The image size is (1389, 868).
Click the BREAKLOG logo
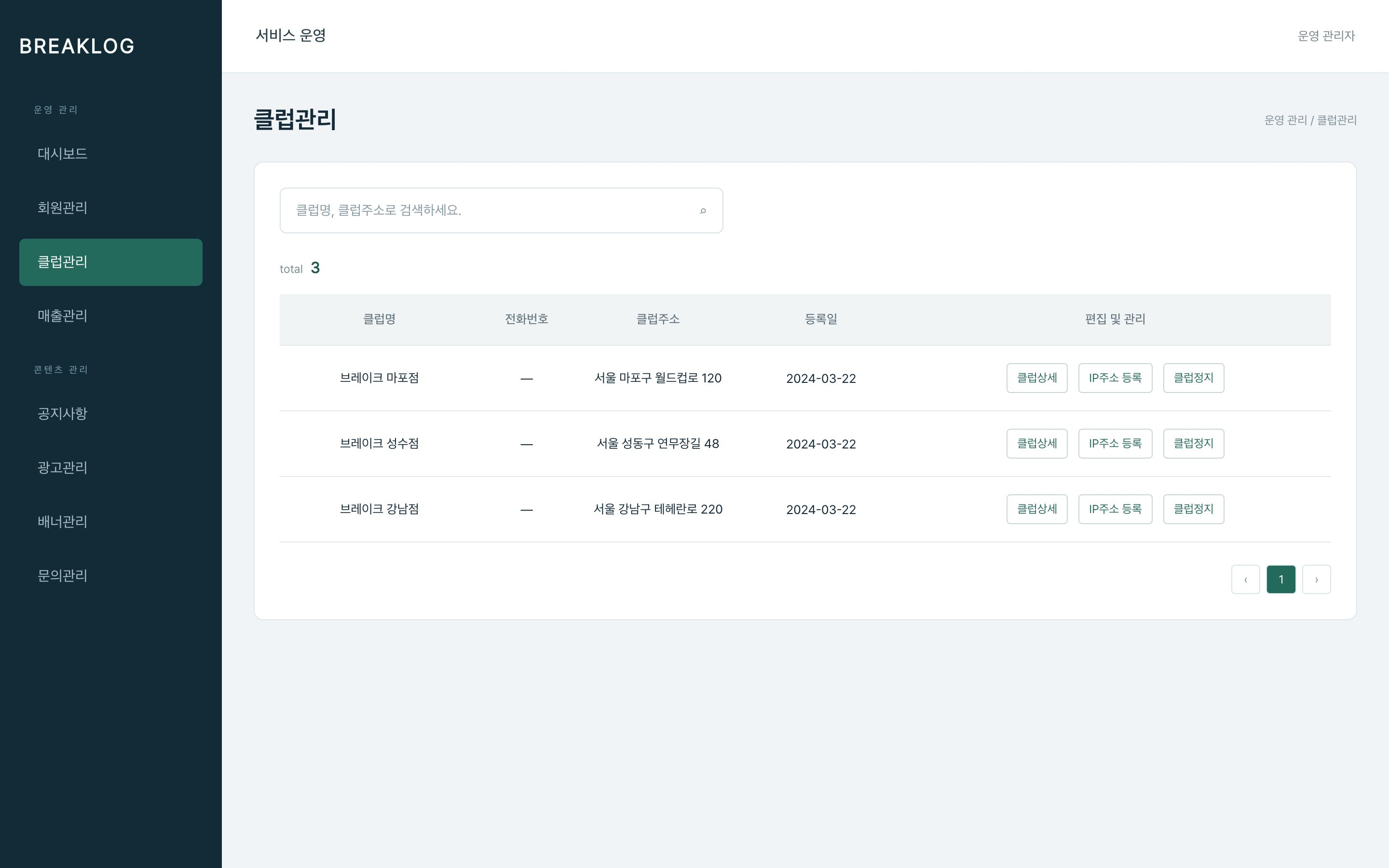click(77, 46)
